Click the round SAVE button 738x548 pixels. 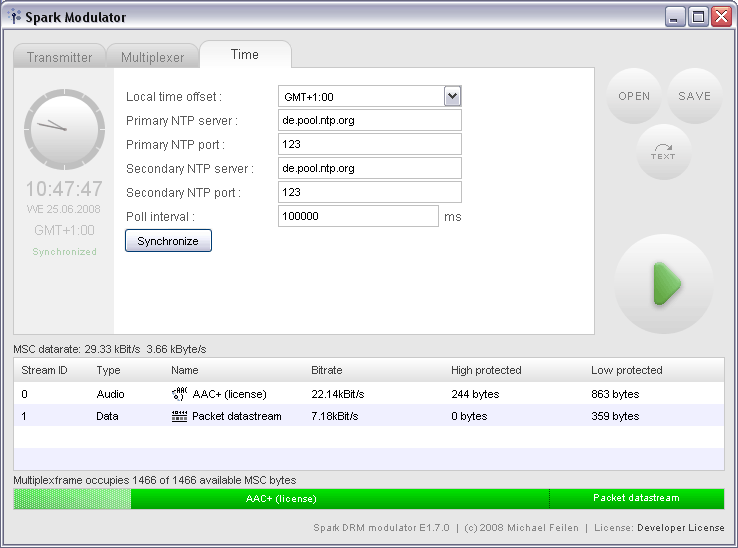pos(695,96)
